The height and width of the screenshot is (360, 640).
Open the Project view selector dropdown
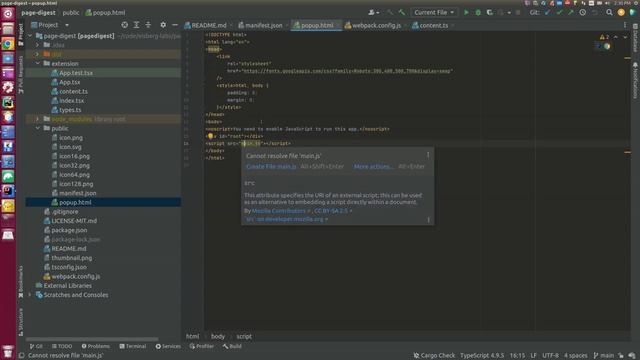click(50, 25)
